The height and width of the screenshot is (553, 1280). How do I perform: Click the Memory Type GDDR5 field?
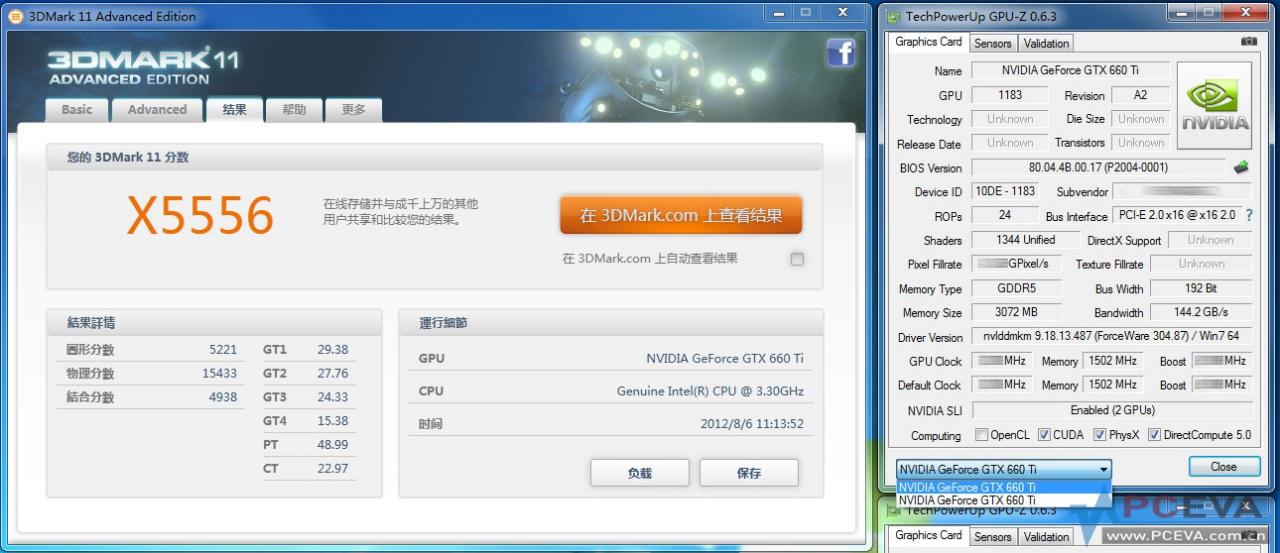1016,288
